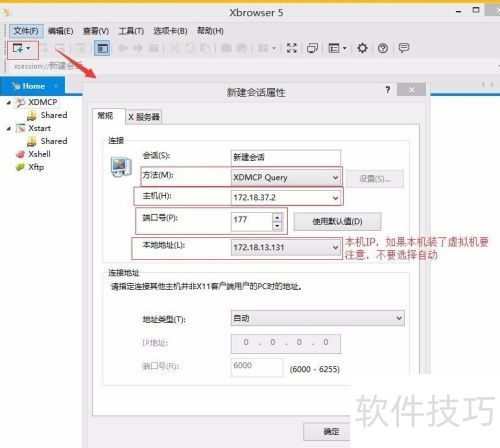Open the 文件(F) menu
Screen dimensions: 500x448
[x=26, y=31]
